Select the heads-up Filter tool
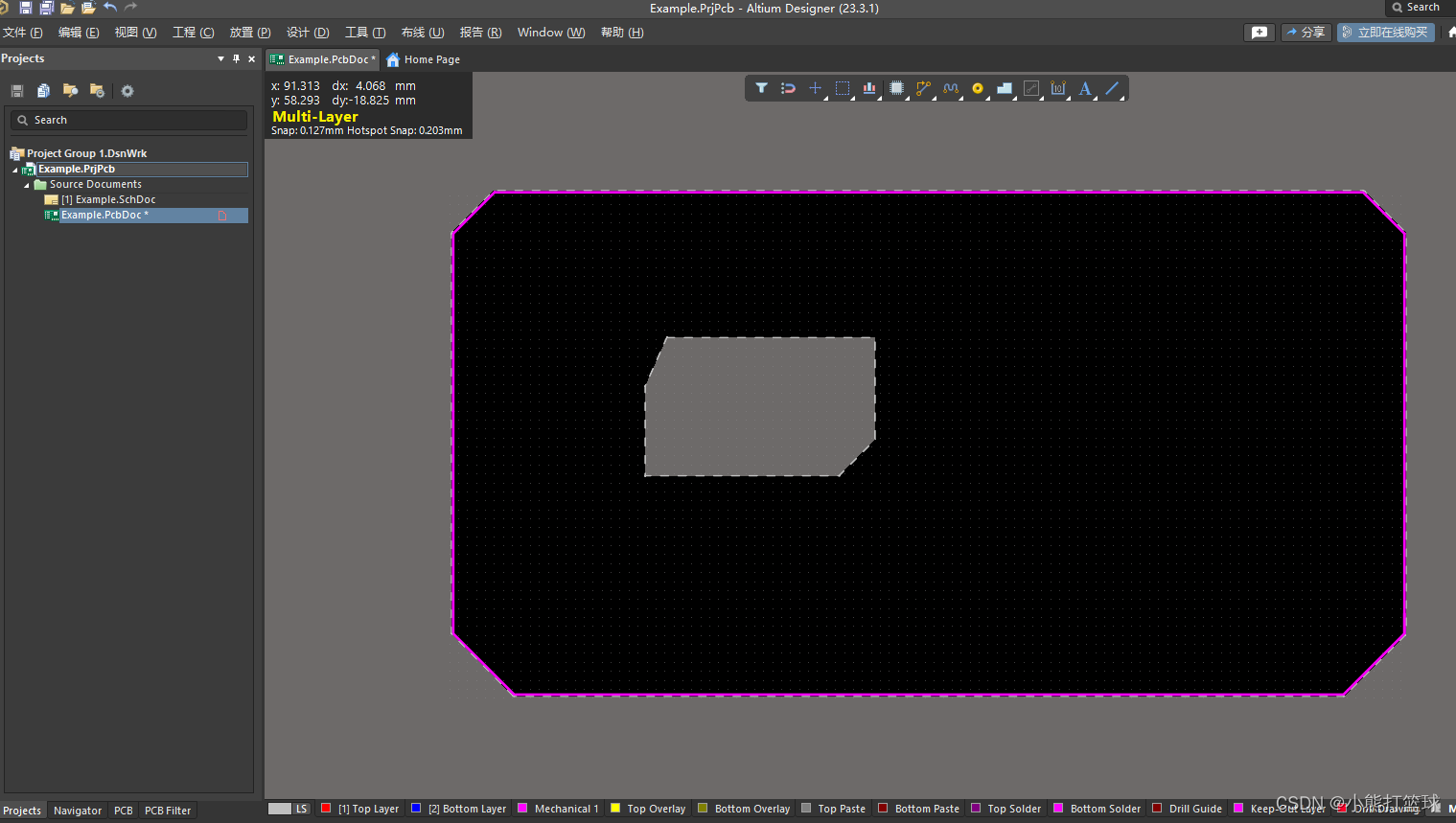This screenshot has width=1456, height=823. pyautogui.click(x=761, y=88)
